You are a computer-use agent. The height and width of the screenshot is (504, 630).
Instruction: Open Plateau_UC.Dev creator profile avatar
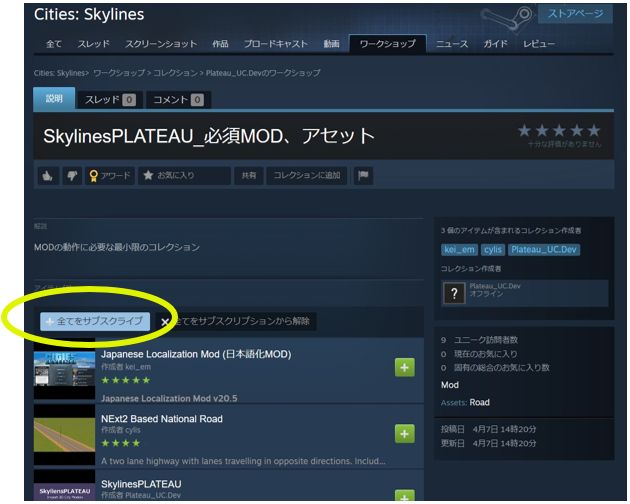coord(454,293)
